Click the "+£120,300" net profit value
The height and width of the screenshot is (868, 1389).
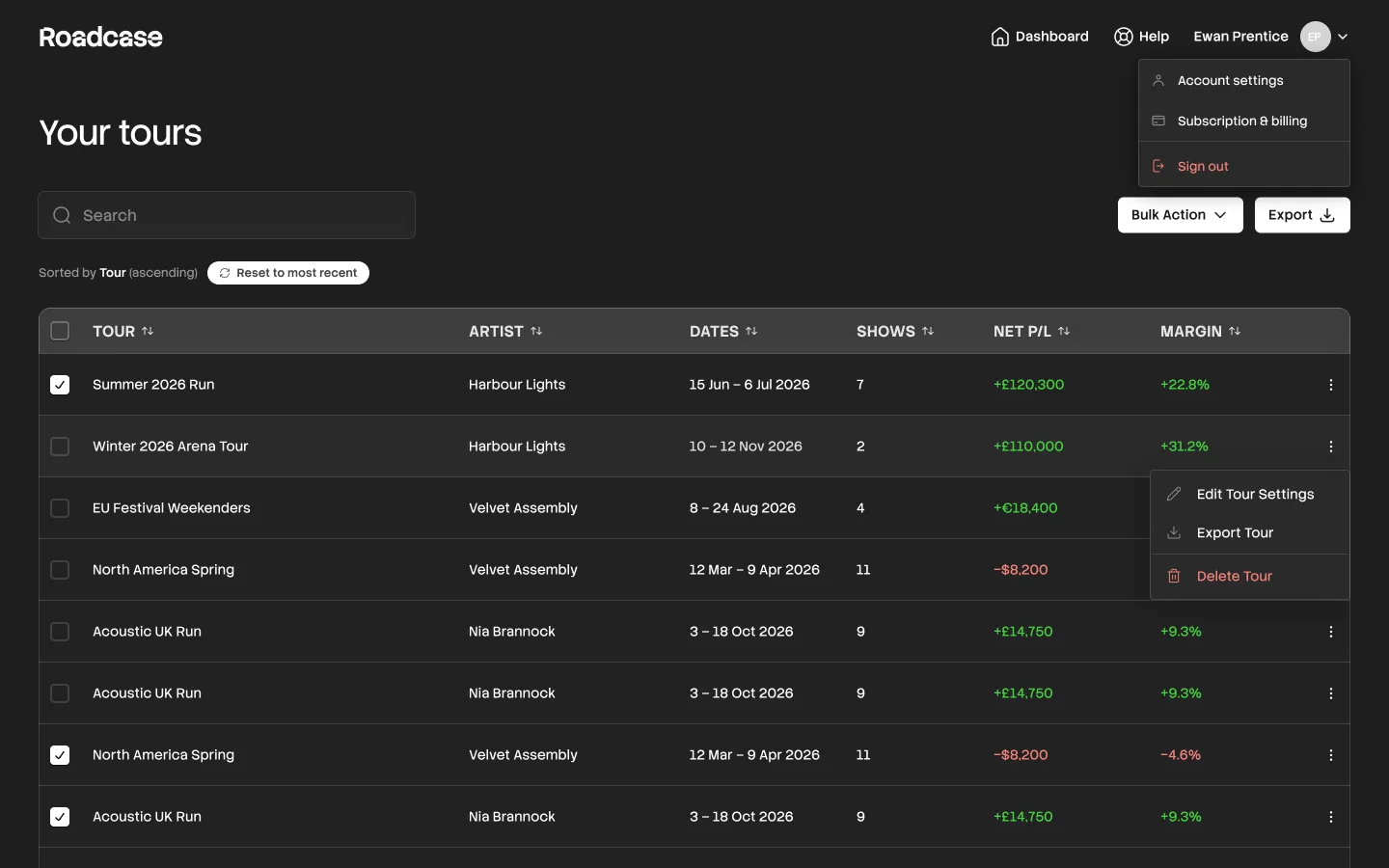click(x=1029, y=385)
